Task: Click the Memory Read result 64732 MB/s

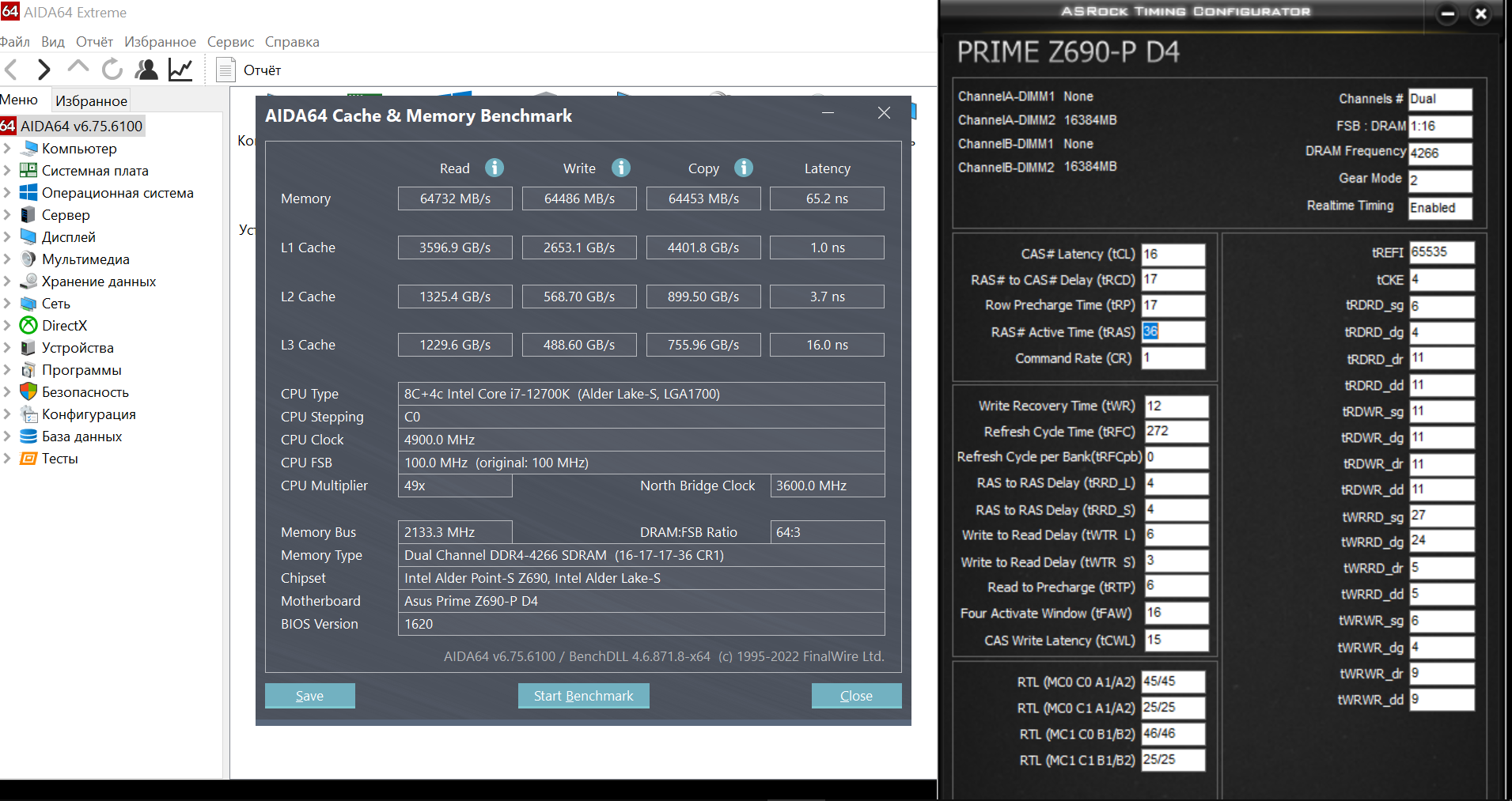Action: pyautogui.click(x=455, y=198)
